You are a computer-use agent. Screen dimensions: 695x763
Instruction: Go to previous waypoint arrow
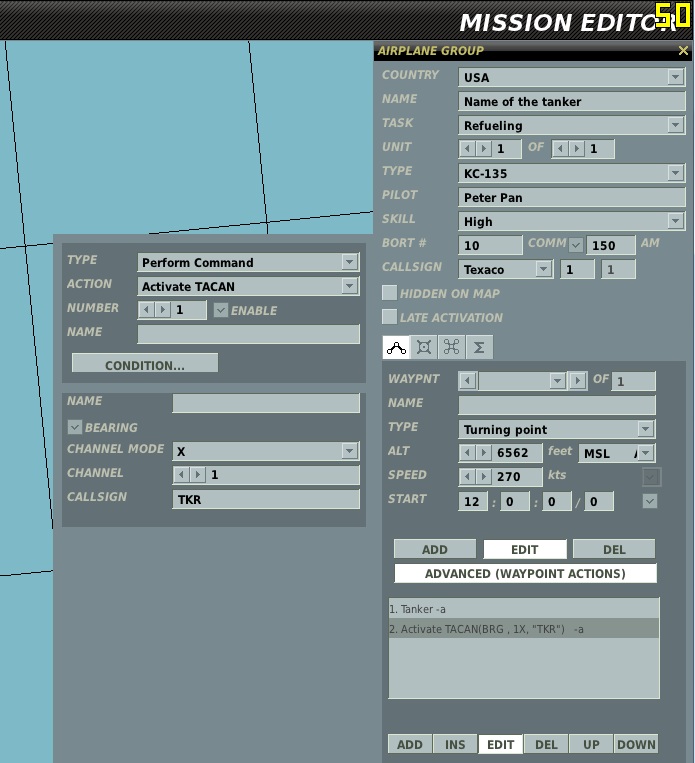coord(467,381)
